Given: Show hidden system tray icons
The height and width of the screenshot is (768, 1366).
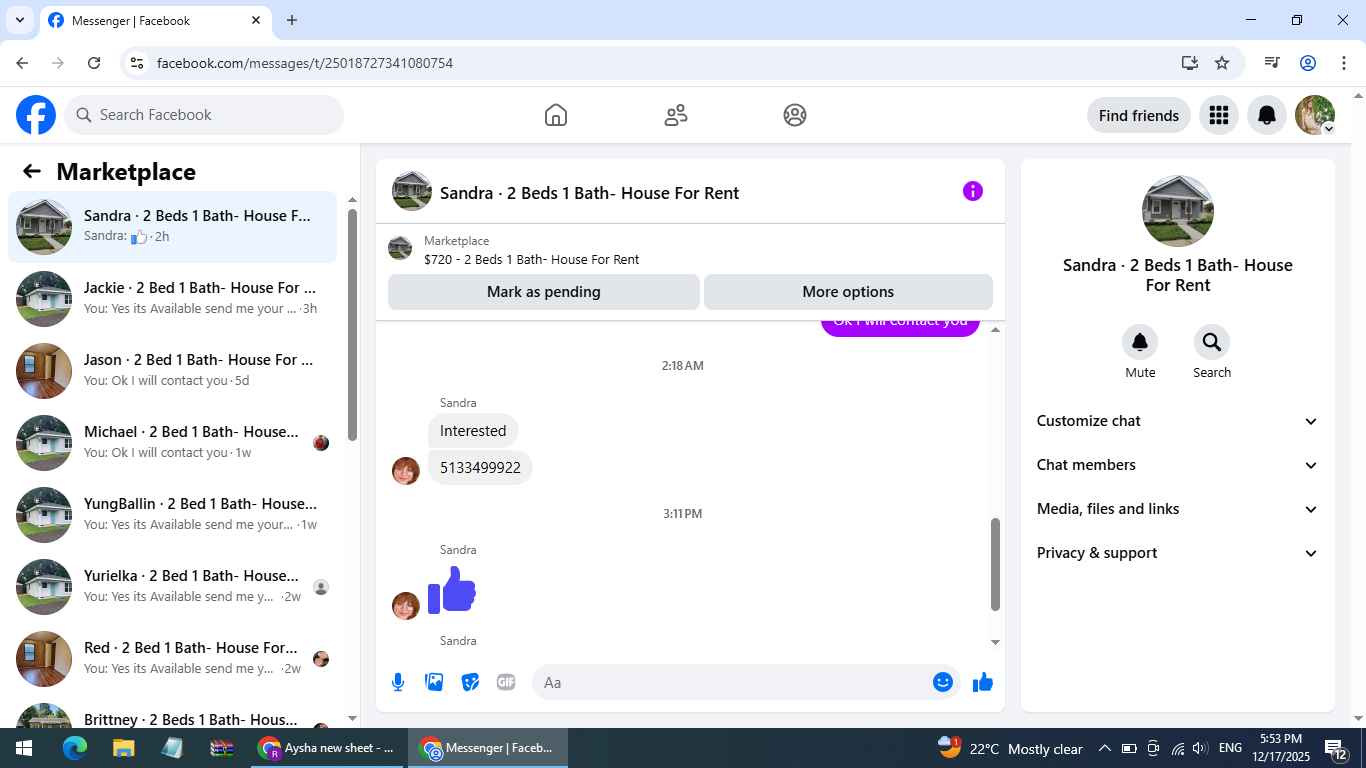Looking at the screenshot, I should click(x=1105, y=748).
